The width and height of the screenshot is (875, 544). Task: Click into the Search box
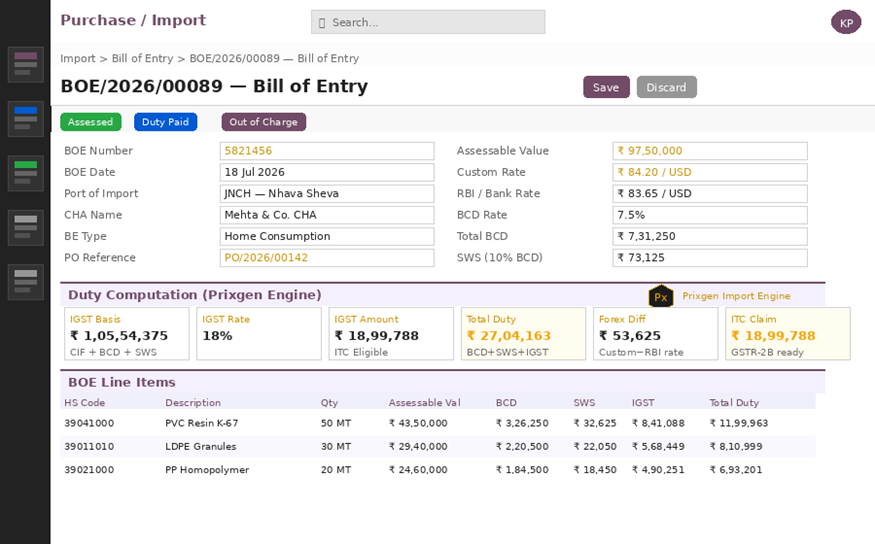click(428, 22)
